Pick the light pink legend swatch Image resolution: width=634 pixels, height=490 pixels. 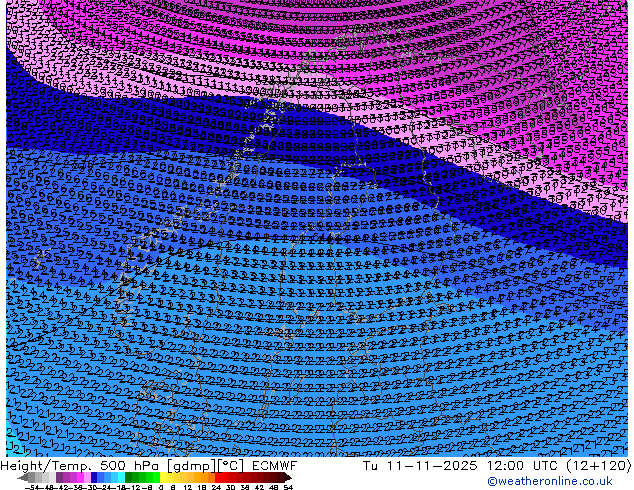coord(87,477)
